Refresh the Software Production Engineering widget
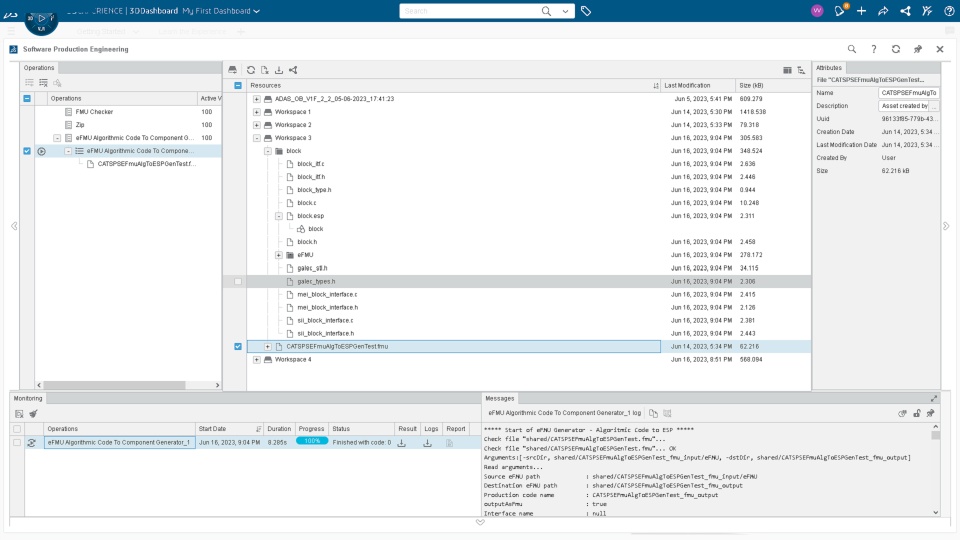The image size is (960, 540). click(x=896, y=49)
